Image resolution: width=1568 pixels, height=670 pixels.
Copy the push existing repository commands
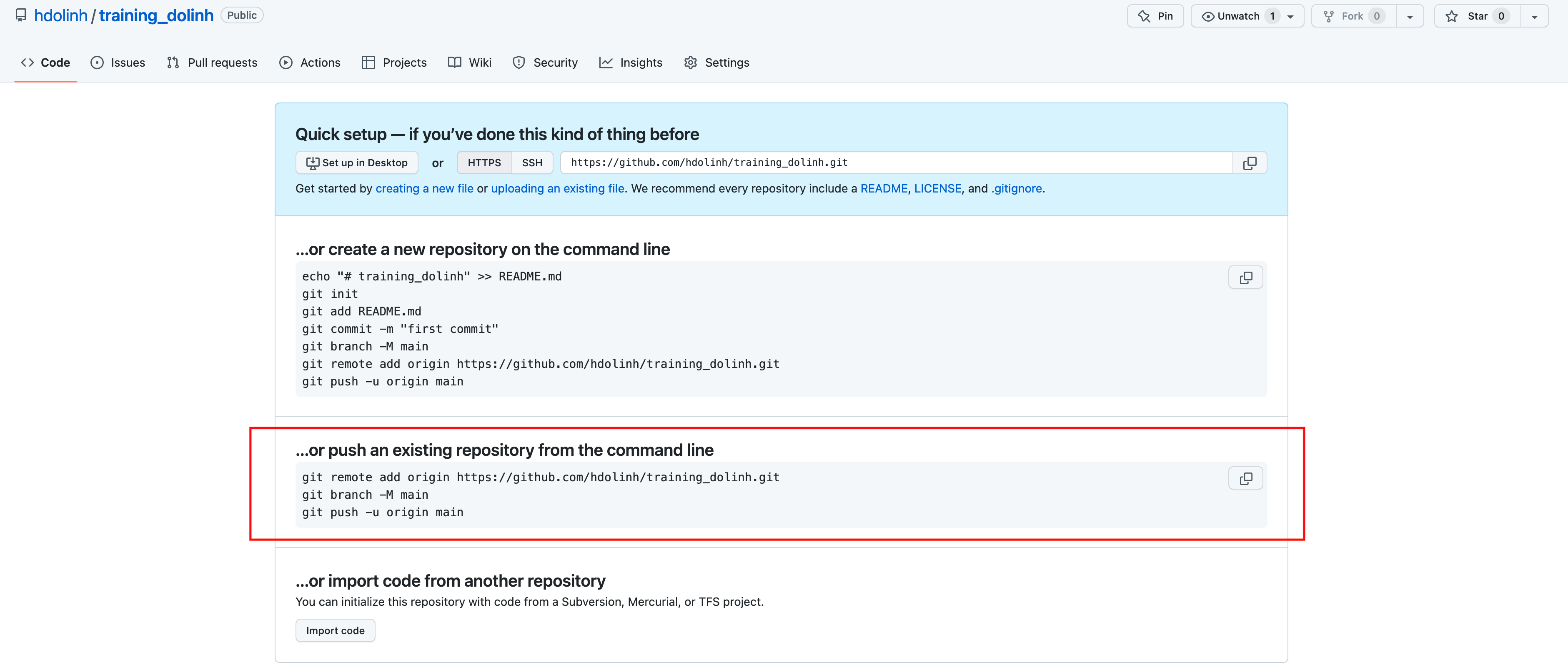click(1245, 478)
